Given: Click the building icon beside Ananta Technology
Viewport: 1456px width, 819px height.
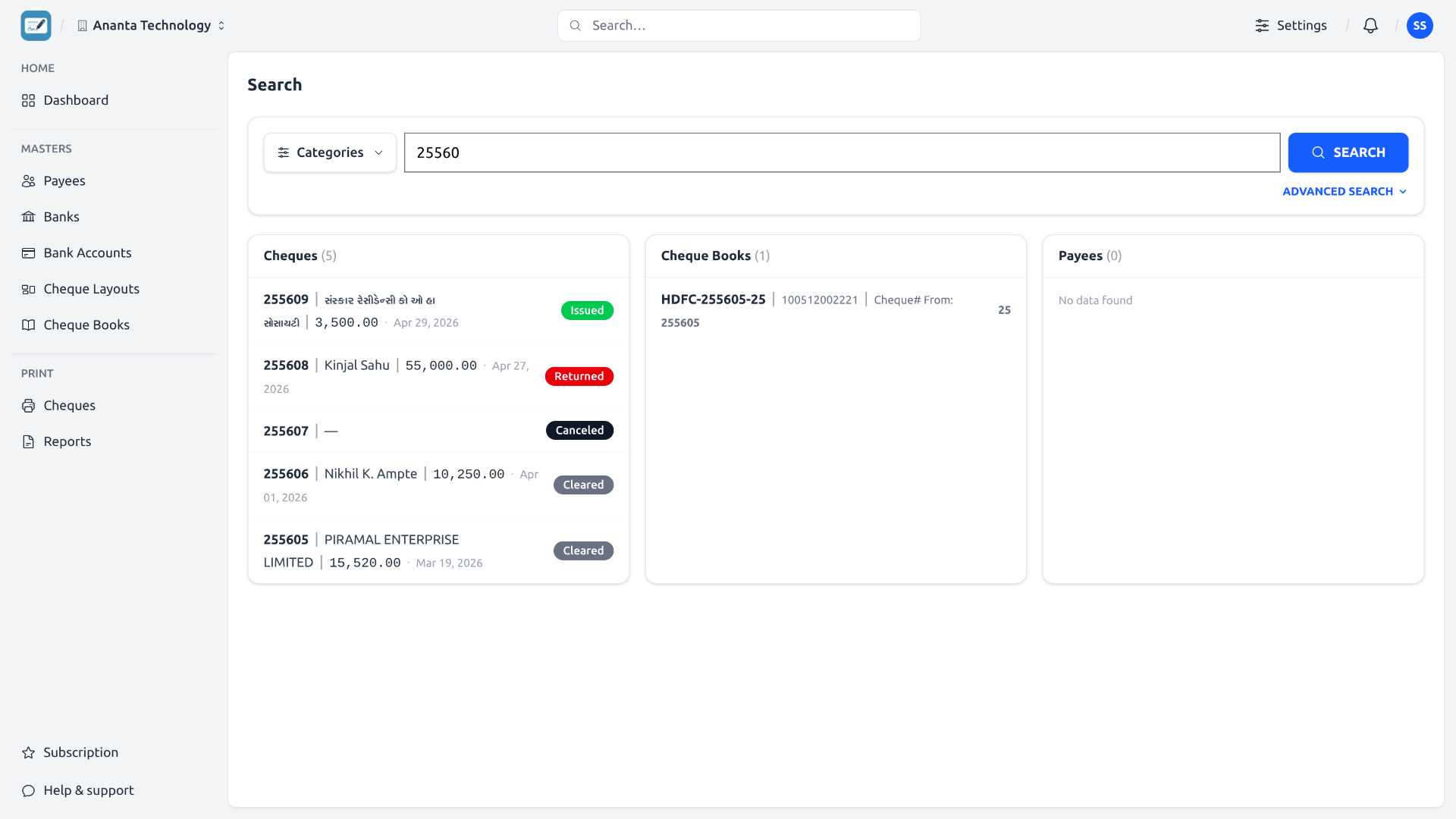Looking at the screenshot, I should coord(83,26).
